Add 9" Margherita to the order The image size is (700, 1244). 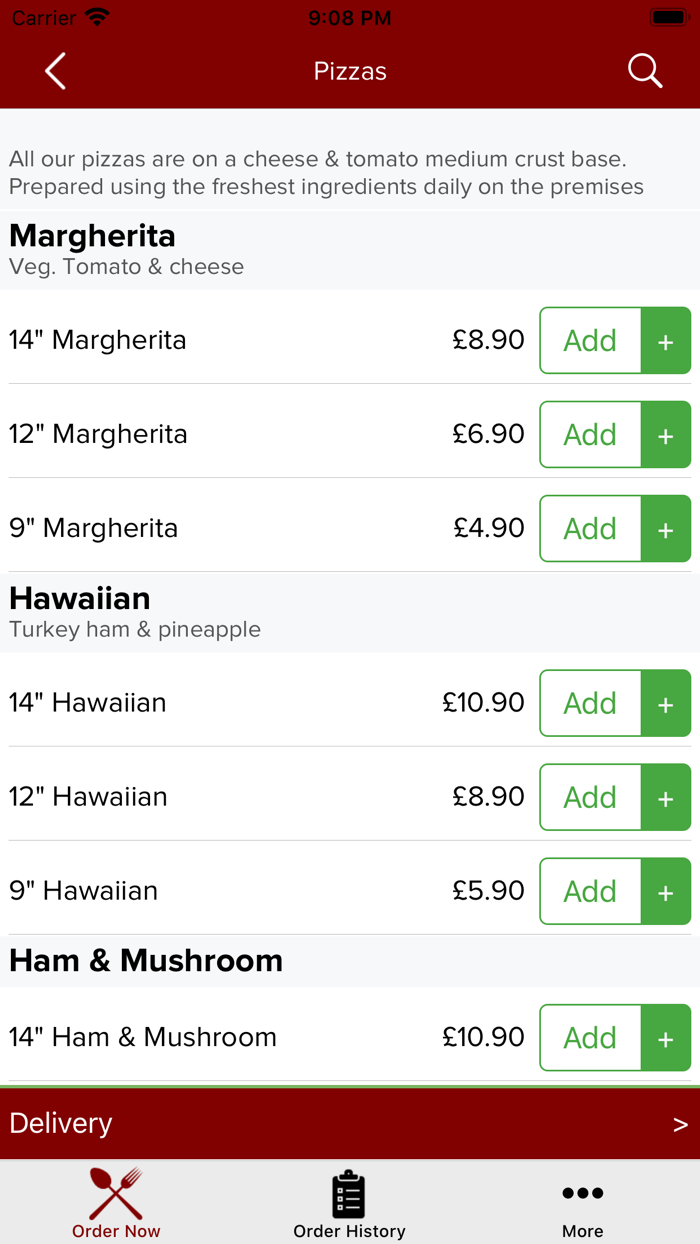pyautogui.click(x=590, y=529)
